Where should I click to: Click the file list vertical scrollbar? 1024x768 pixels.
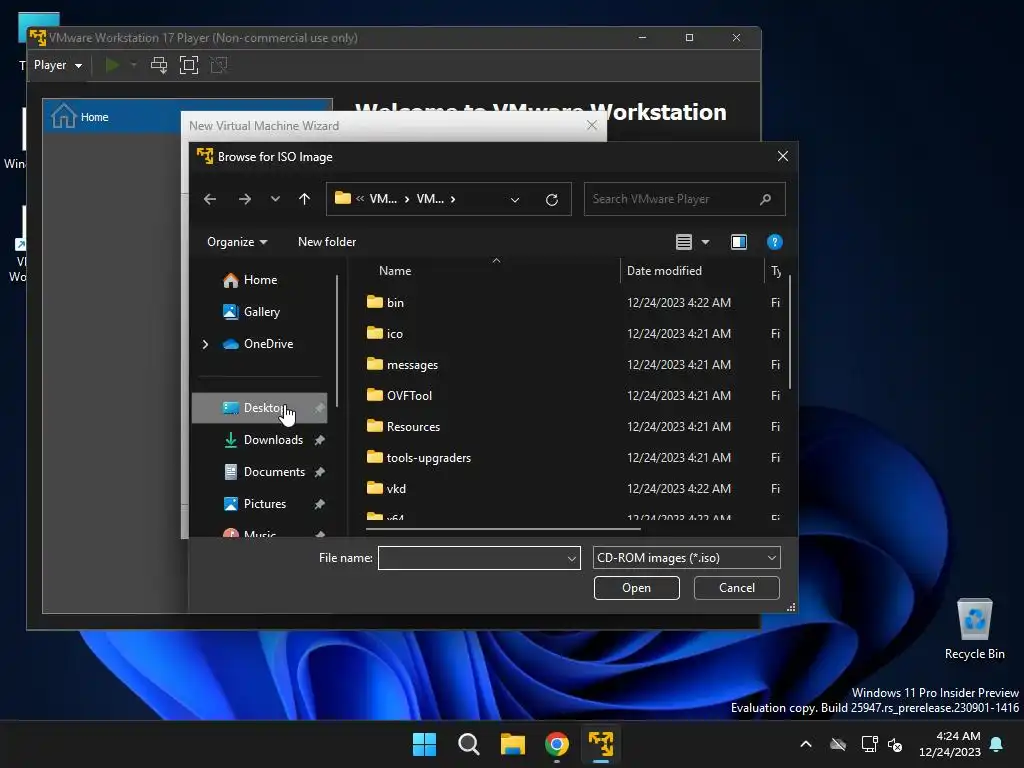click(x=790, y=332)
